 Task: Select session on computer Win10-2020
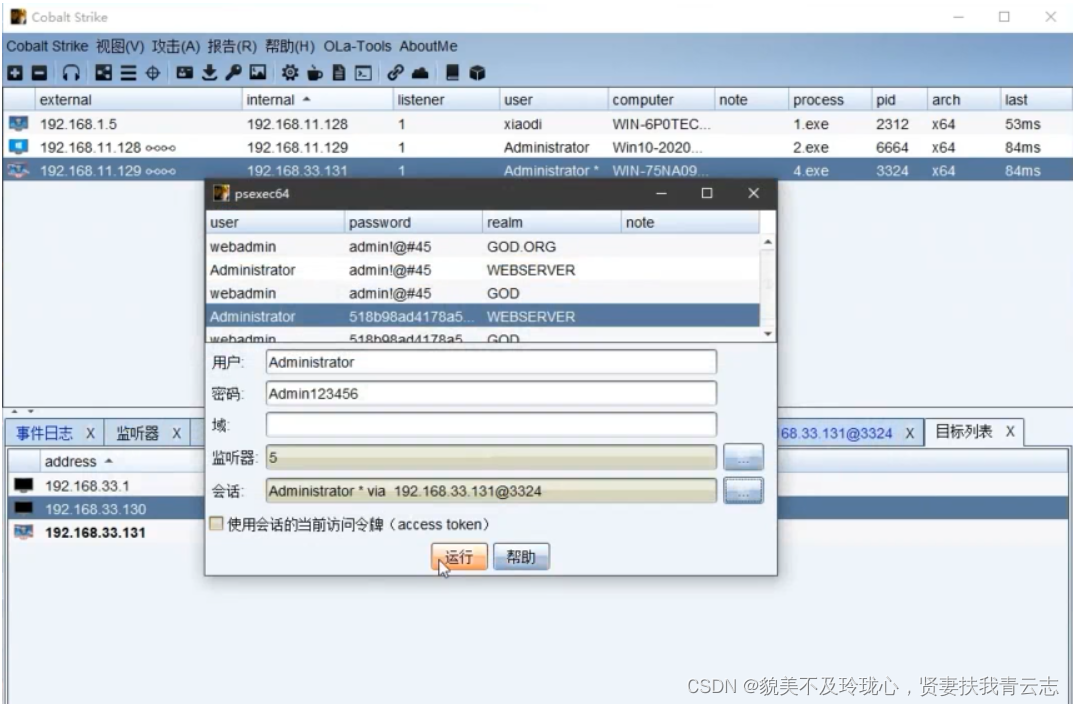click(x=538, y=147)
